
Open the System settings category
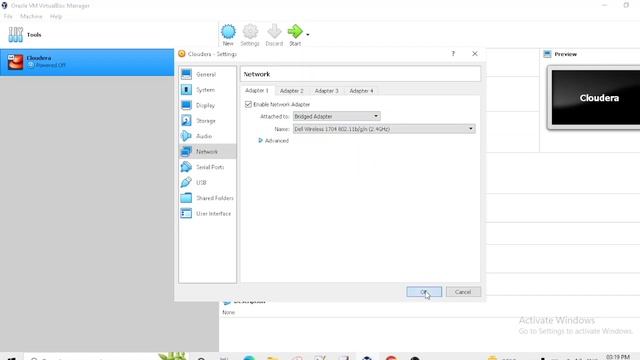[x=207, y=90]
